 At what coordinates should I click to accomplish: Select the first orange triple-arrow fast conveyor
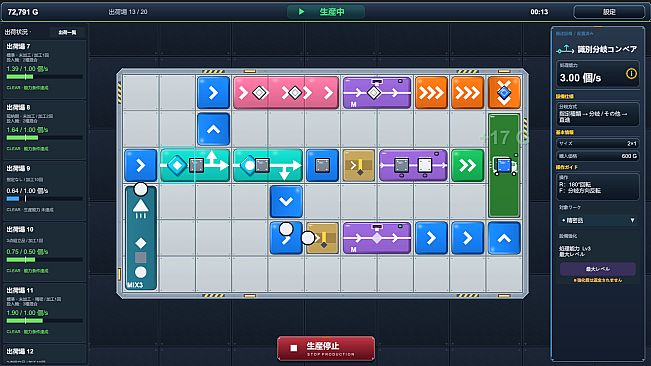coord(431,93)
